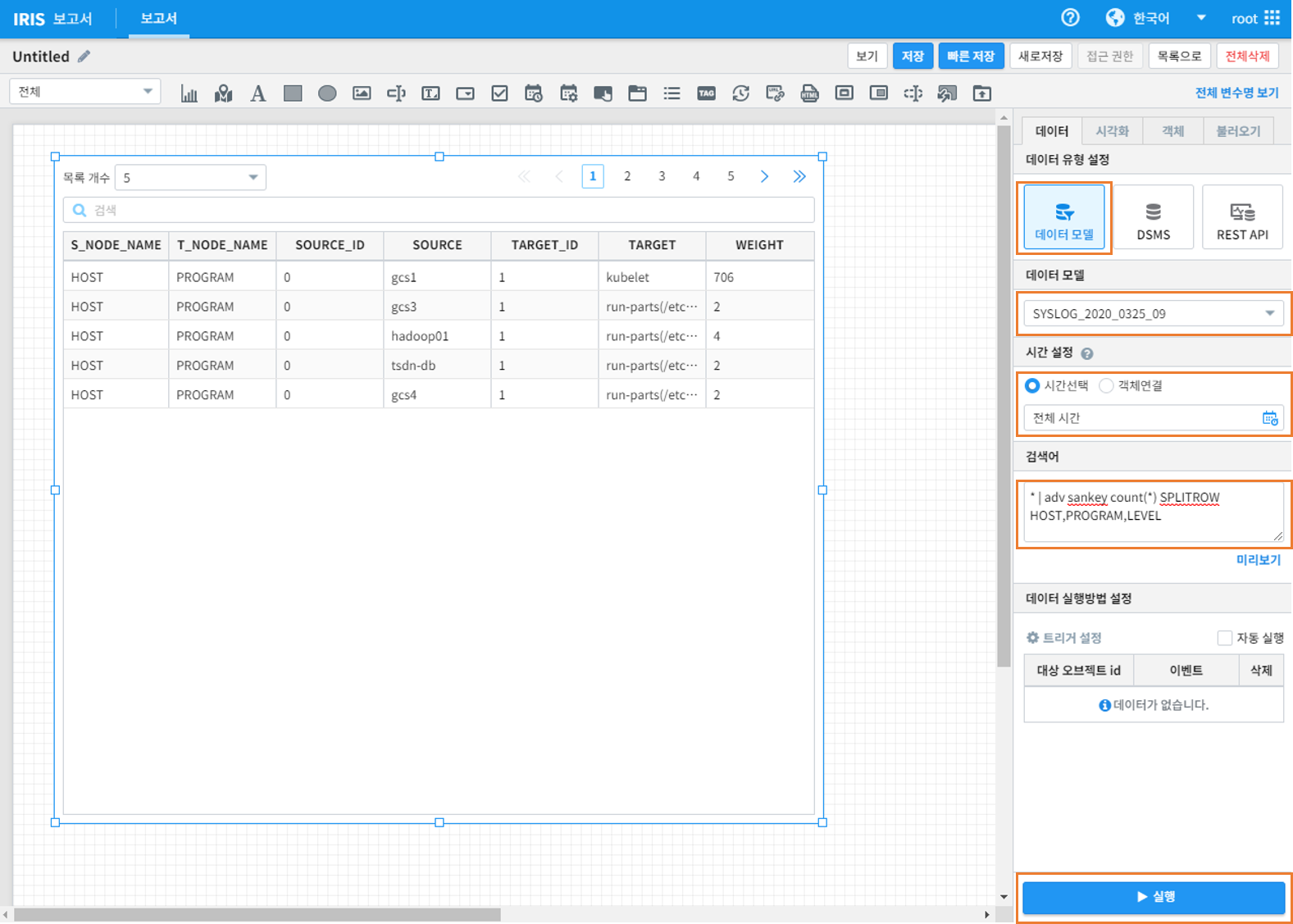The width and height of the screenshot is (1293, 924).
Task: Open help question mark icon
Action: click(x=1070, y=17)
